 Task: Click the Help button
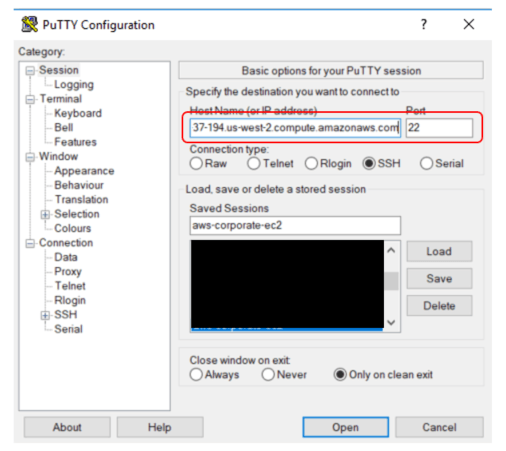160,427
